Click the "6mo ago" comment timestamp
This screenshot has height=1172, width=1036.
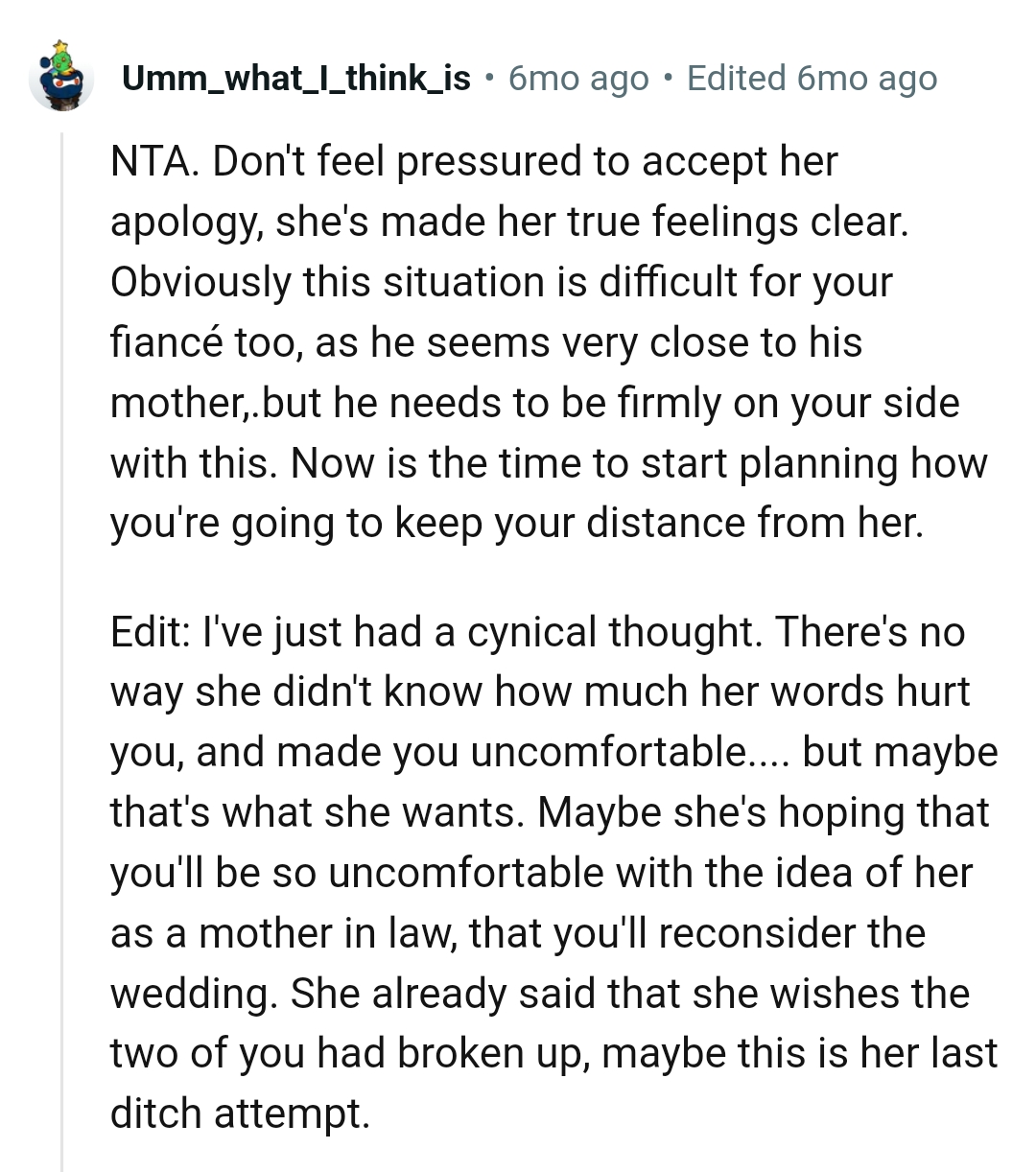(578, 79)
